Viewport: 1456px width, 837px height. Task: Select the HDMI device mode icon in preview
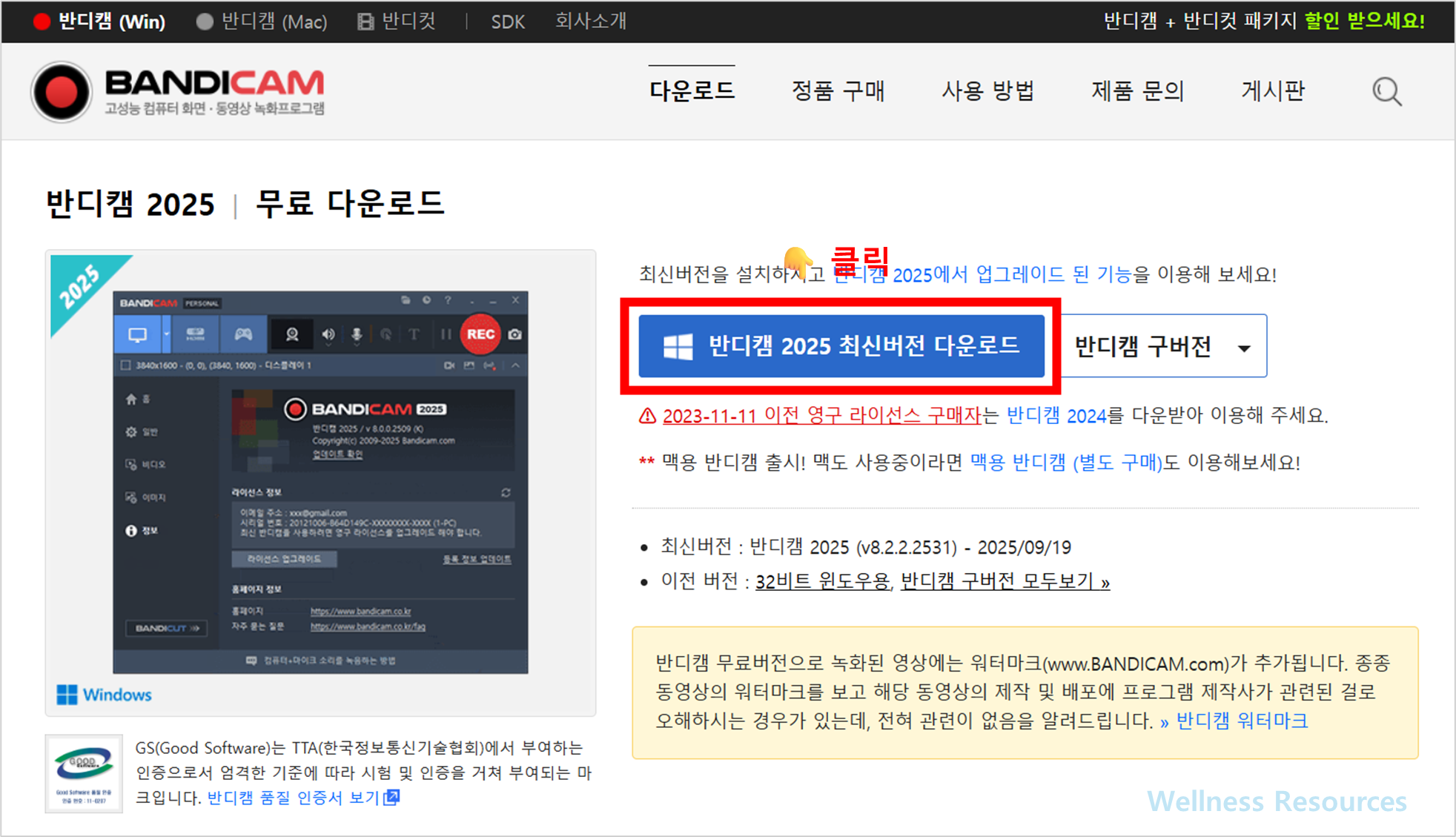(196, 334)
